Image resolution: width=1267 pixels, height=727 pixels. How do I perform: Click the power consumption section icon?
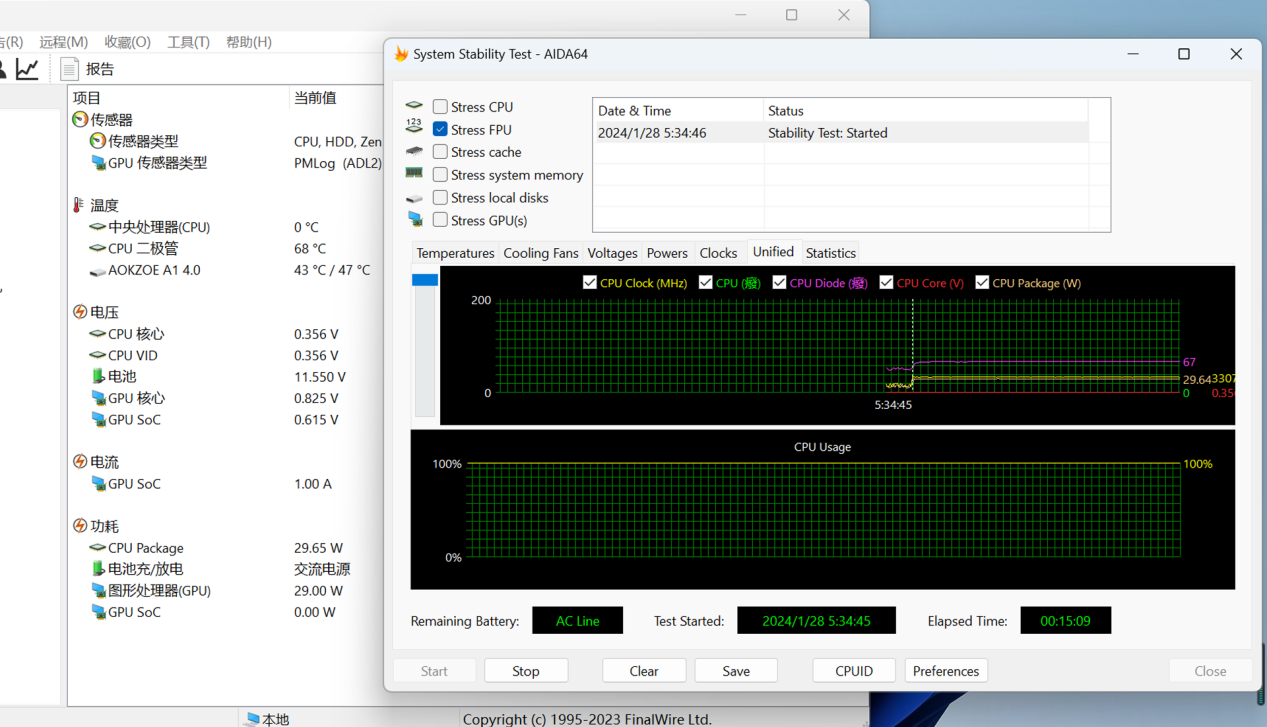[x=80, y=526]
